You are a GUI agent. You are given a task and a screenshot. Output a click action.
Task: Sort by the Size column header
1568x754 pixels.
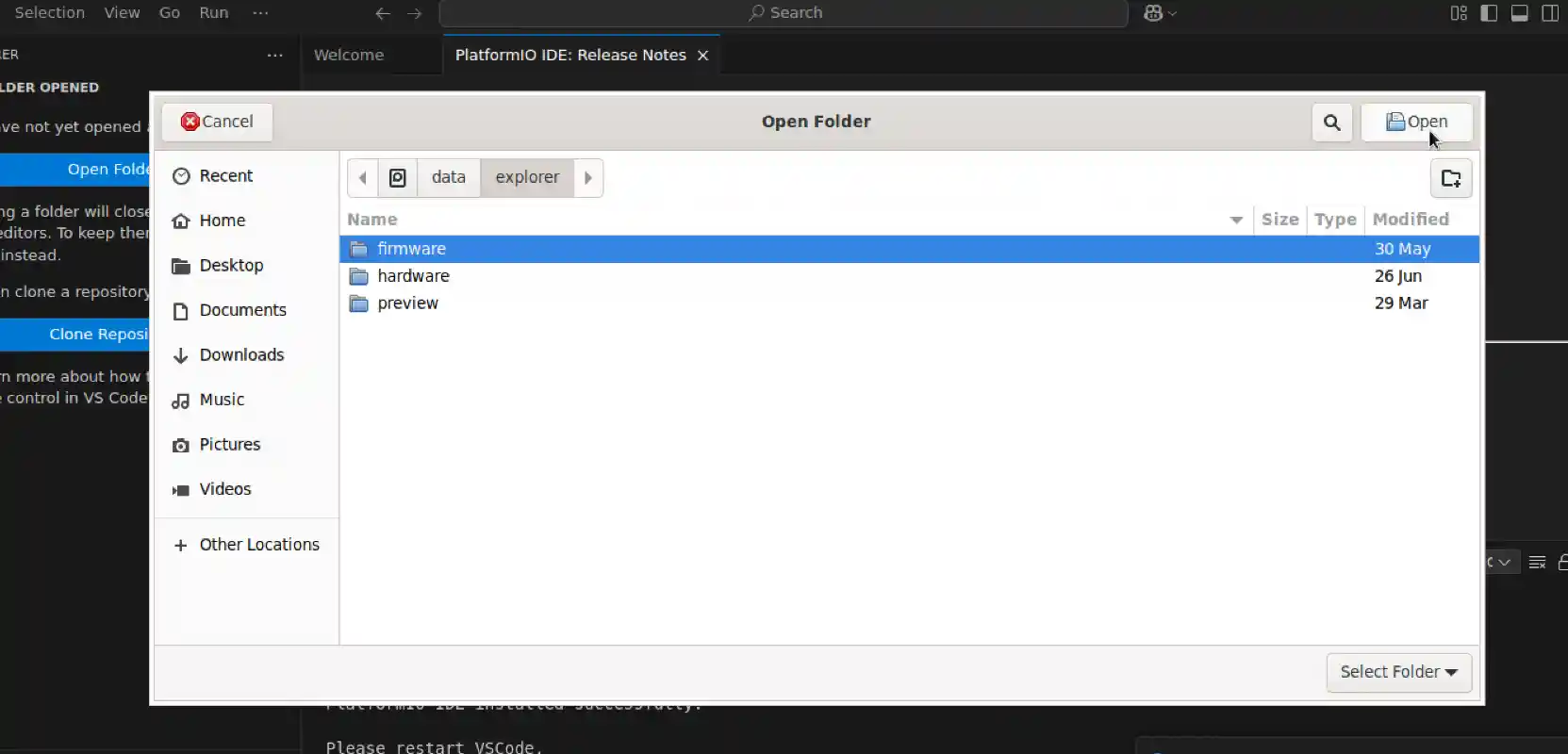(x=1279, y=220)
